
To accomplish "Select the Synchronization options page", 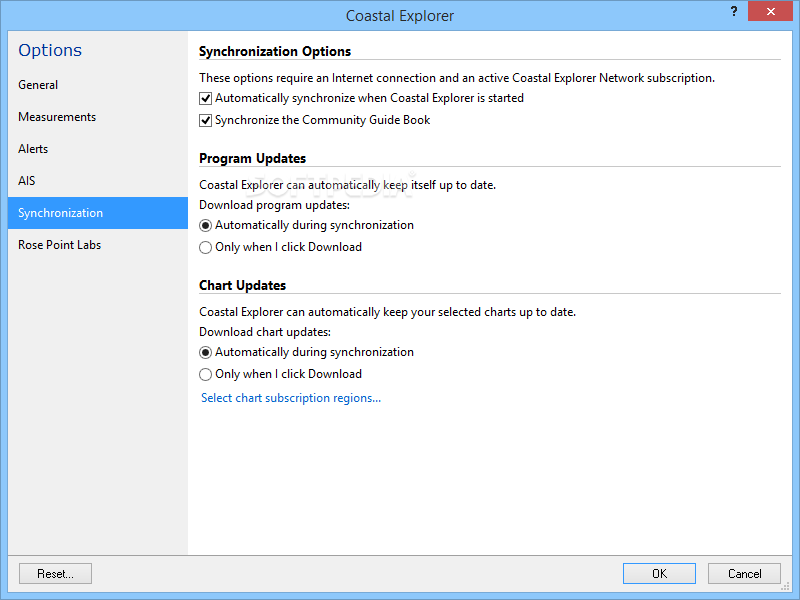I will (x=97, y=213).
